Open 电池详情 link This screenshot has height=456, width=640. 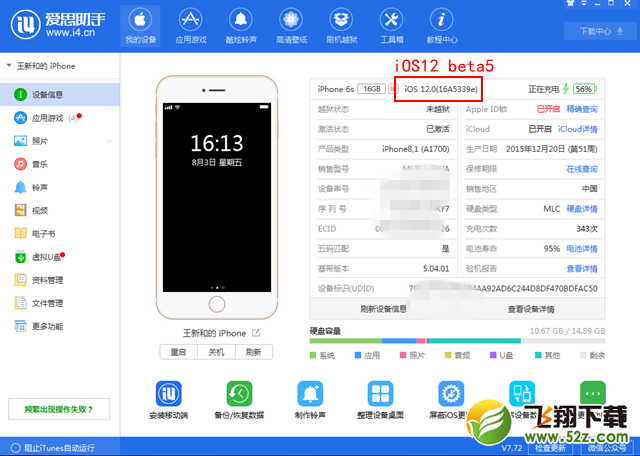582,249
